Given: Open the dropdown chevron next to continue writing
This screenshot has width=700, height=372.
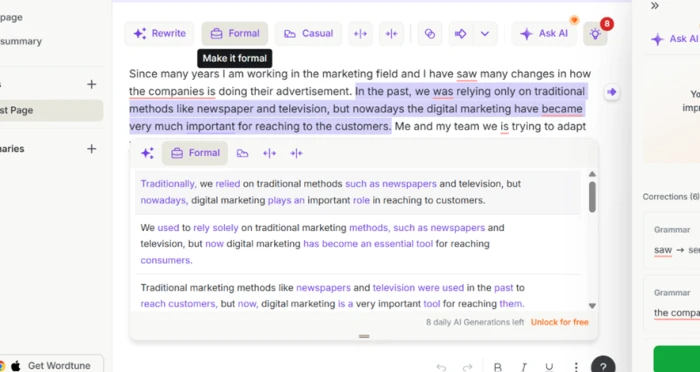Looking at the screenshot, I should (485, 33).
